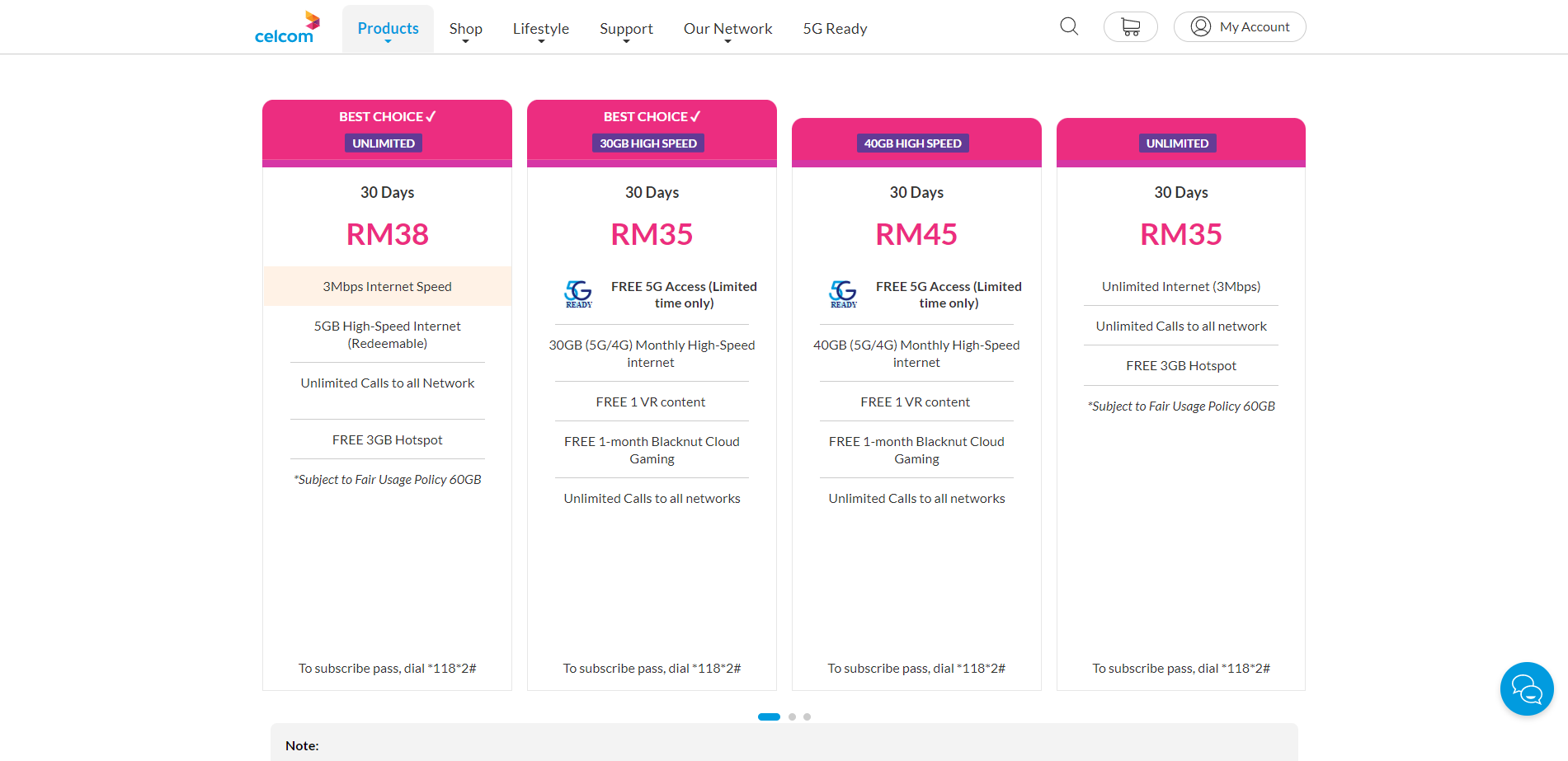Click the 5G Ready badge on RM35 plan

click(578, 294)
